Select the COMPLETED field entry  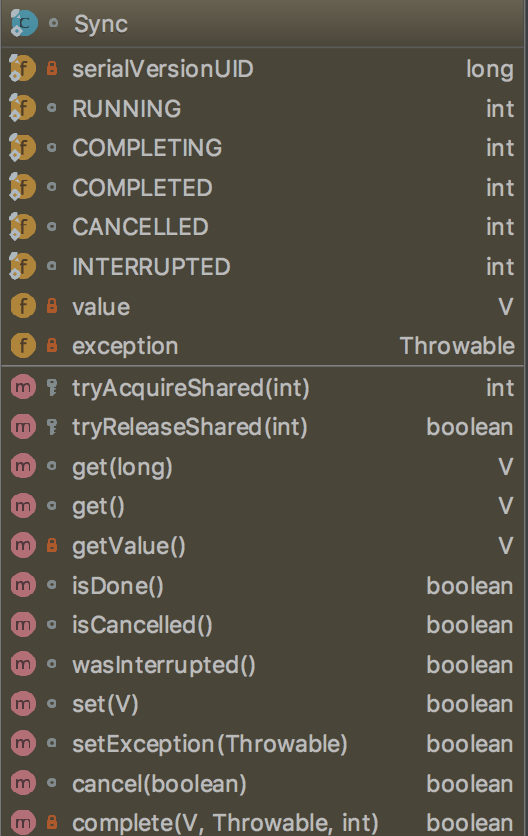coord(264,187)
